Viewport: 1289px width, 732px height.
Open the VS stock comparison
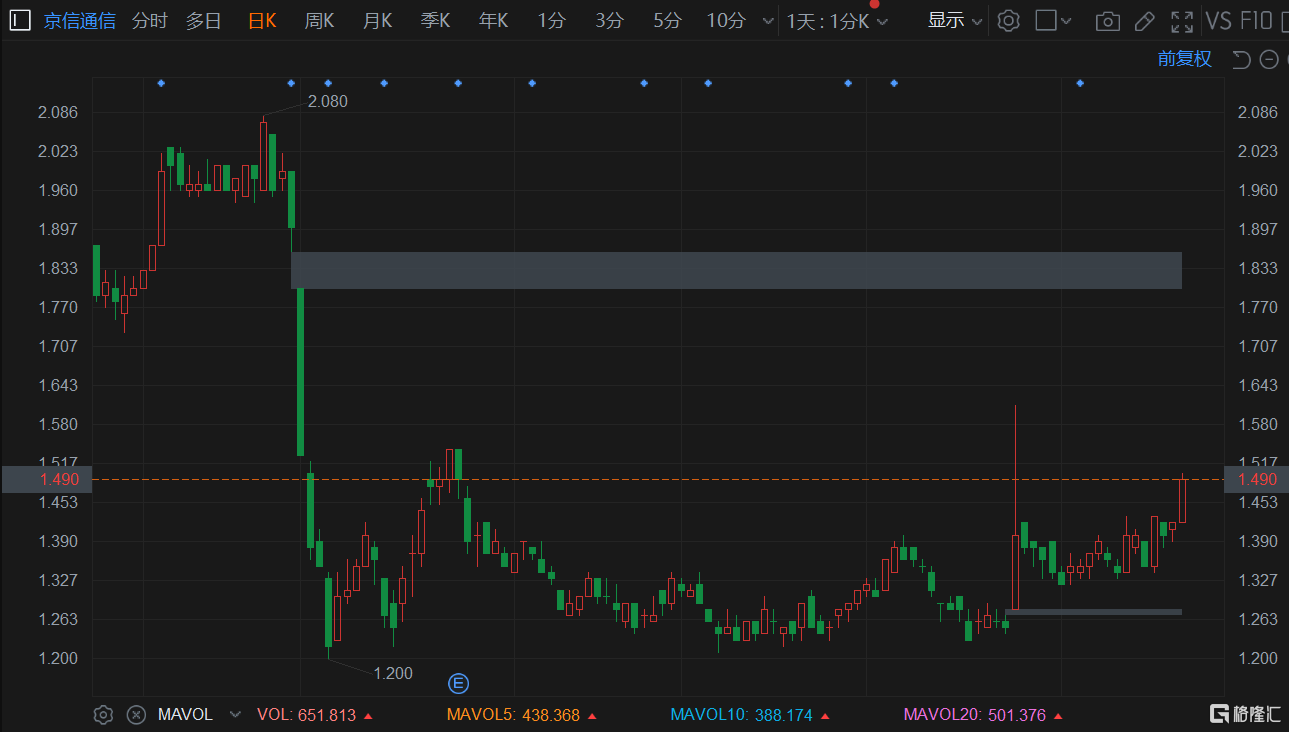pyautogui.click(x=1217, y=20)
